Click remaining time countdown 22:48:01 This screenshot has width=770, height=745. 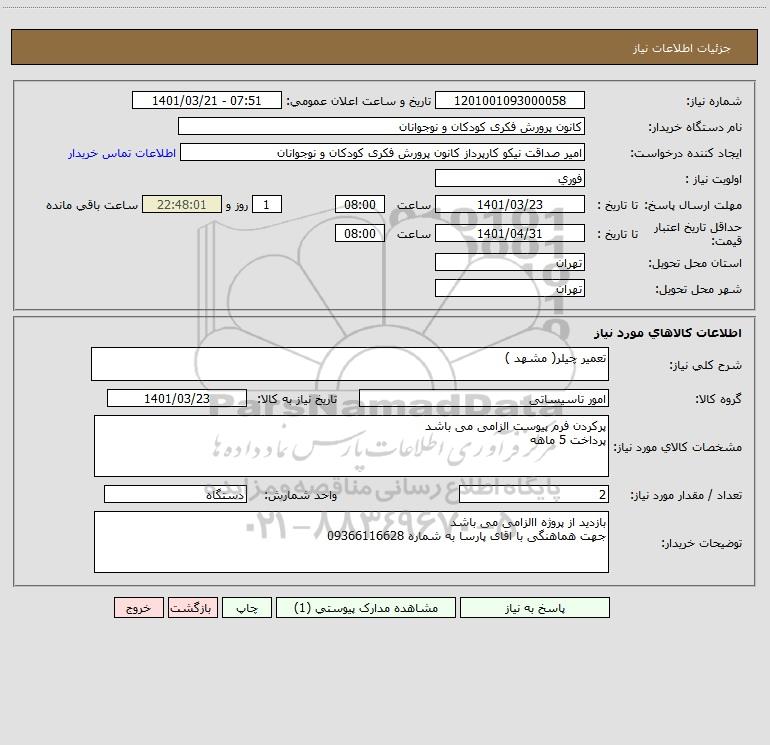[x=182, y=205]
